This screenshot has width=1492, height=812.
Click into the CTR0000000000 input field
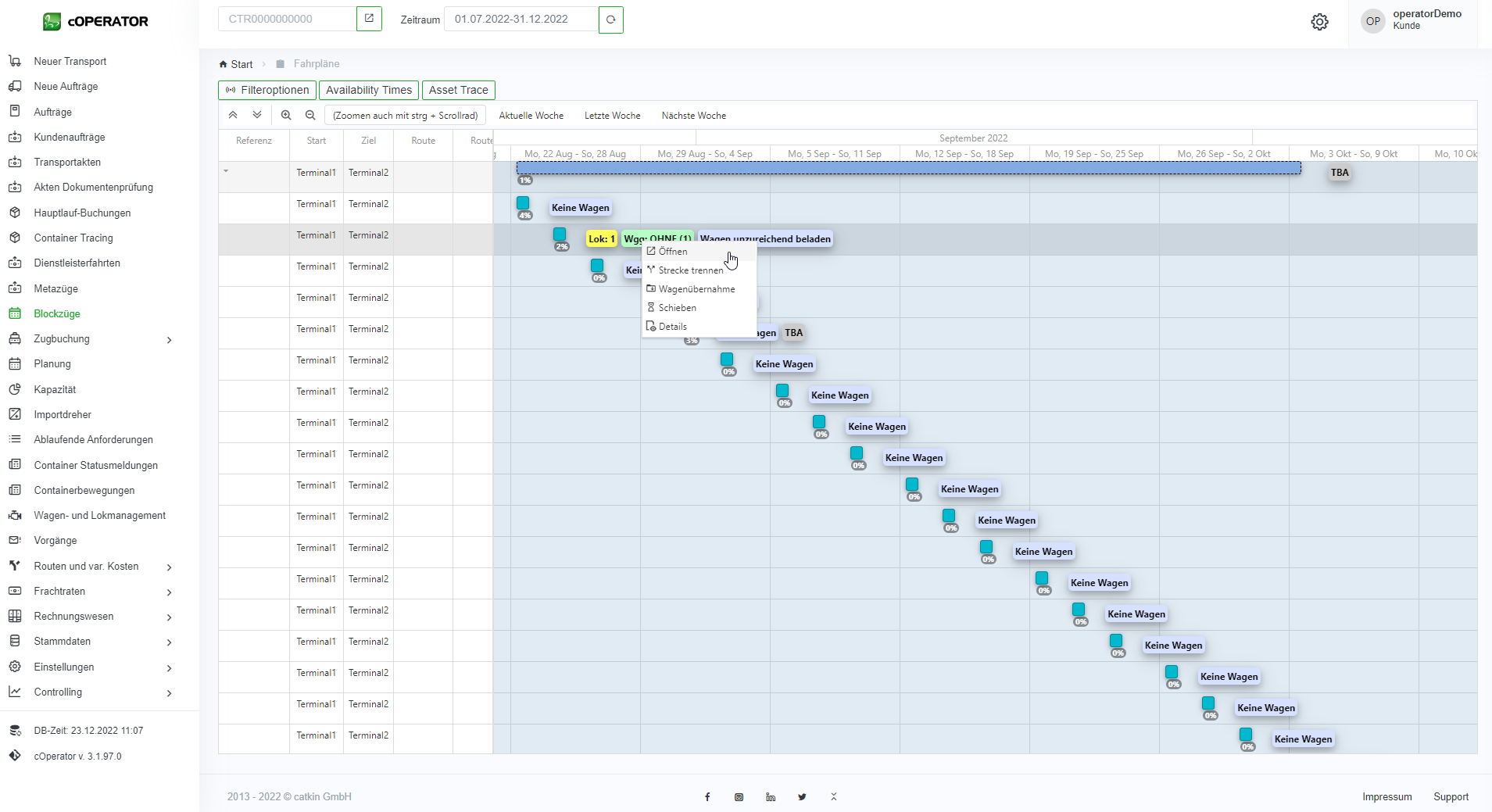tap(287, 19)
